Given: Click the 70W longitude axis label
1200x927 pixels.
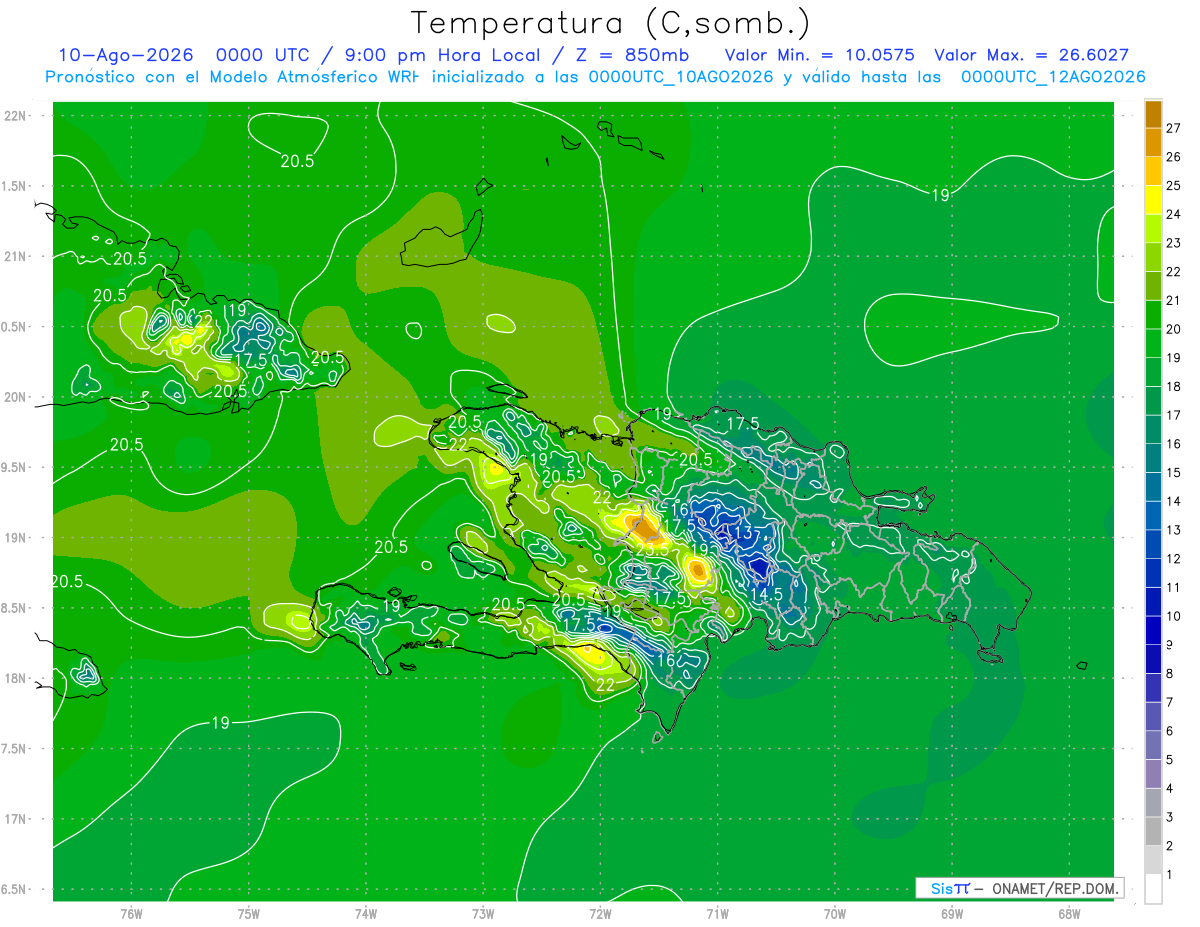Looking at the screenshot, I should tap(834, 913).
